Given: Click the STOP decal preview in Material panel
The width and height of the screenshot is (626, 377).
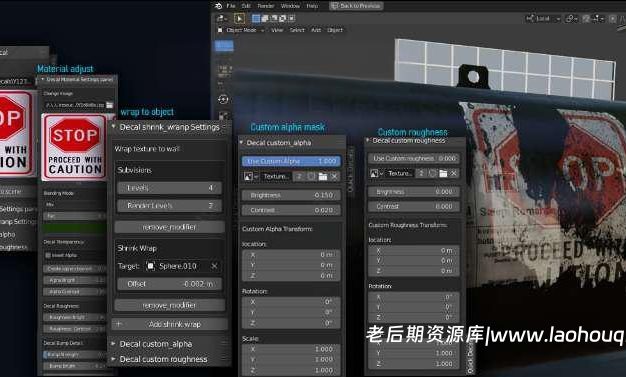Looking at the screenshot, I should coord(74,147).
